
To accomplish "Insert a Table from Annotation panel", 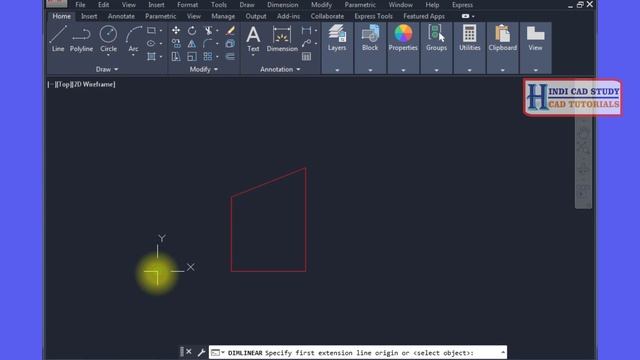I will tap(306, 56).
